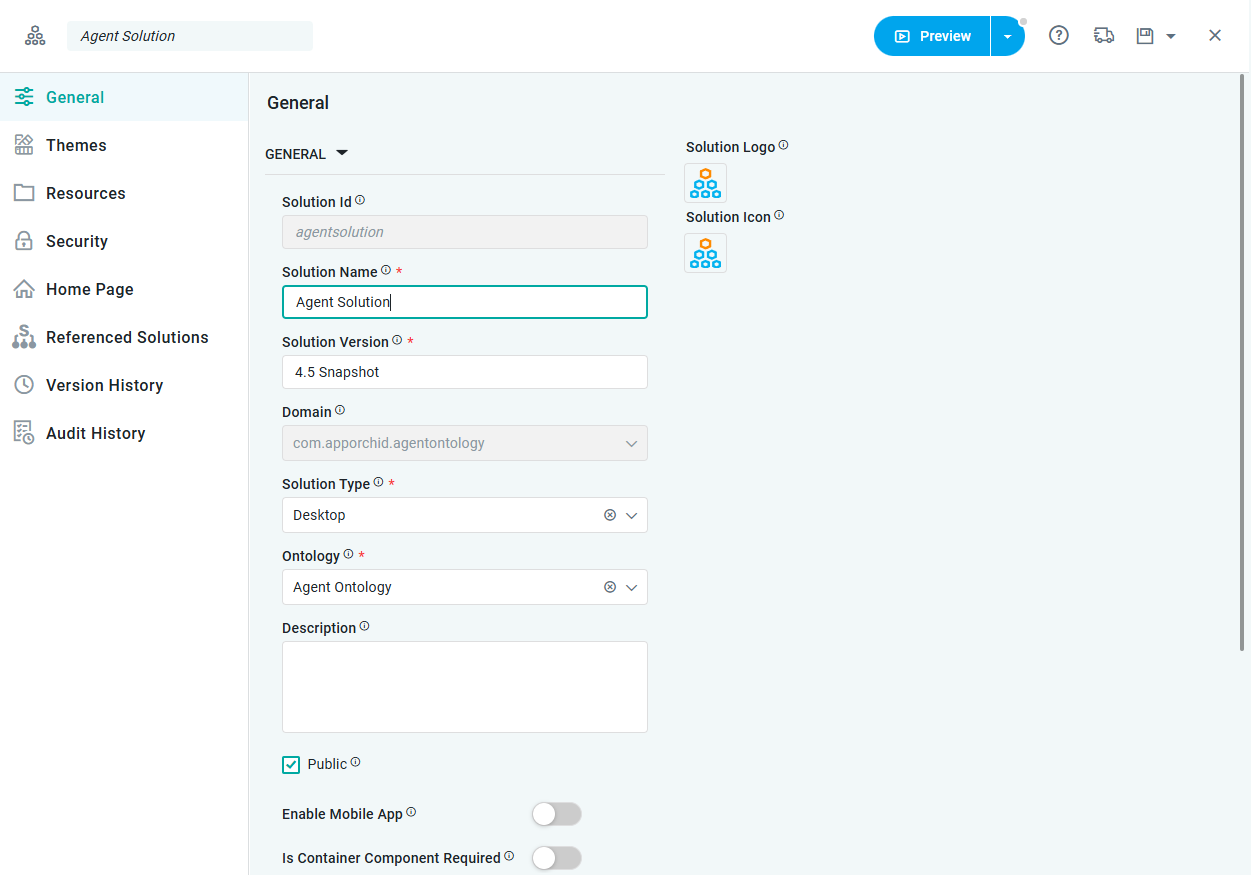The width and height of the screenshot is (1251, 875).
Task: Open Preview dropdown arrow options
Action: tap(1007, 36)
